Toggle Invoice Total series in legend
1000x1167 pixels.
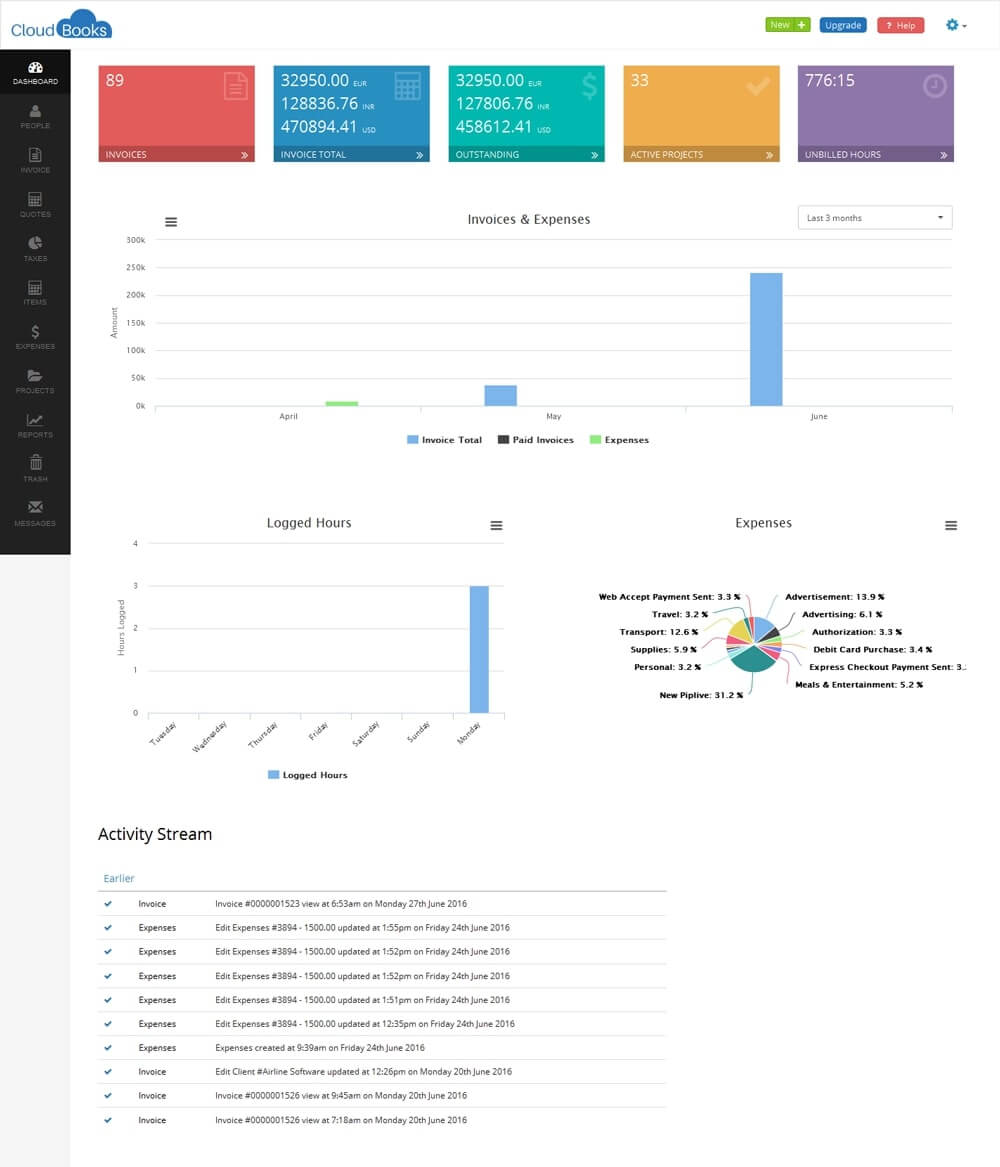tap(444, 440)
